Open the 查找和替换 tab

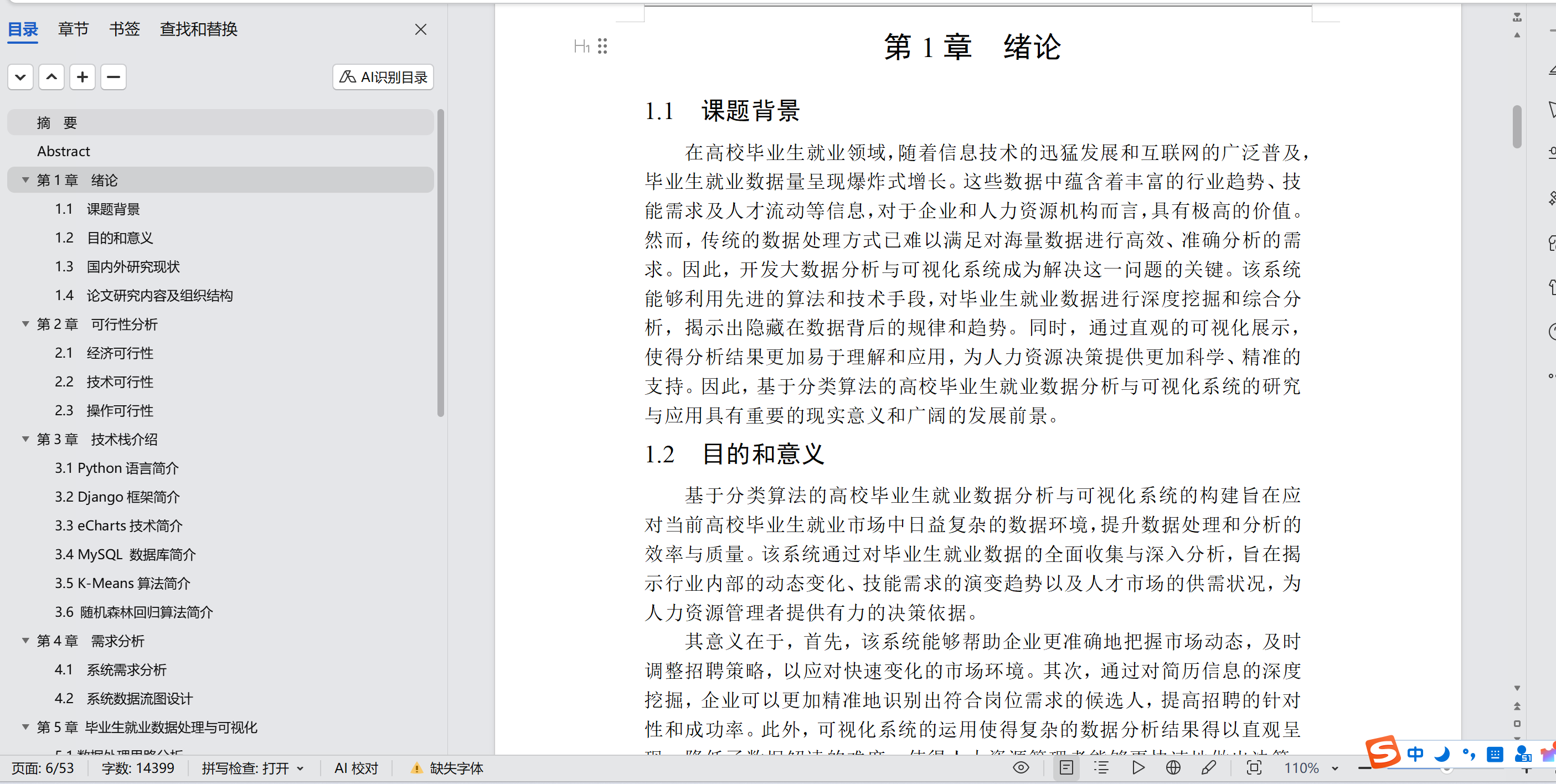[199, 29]
